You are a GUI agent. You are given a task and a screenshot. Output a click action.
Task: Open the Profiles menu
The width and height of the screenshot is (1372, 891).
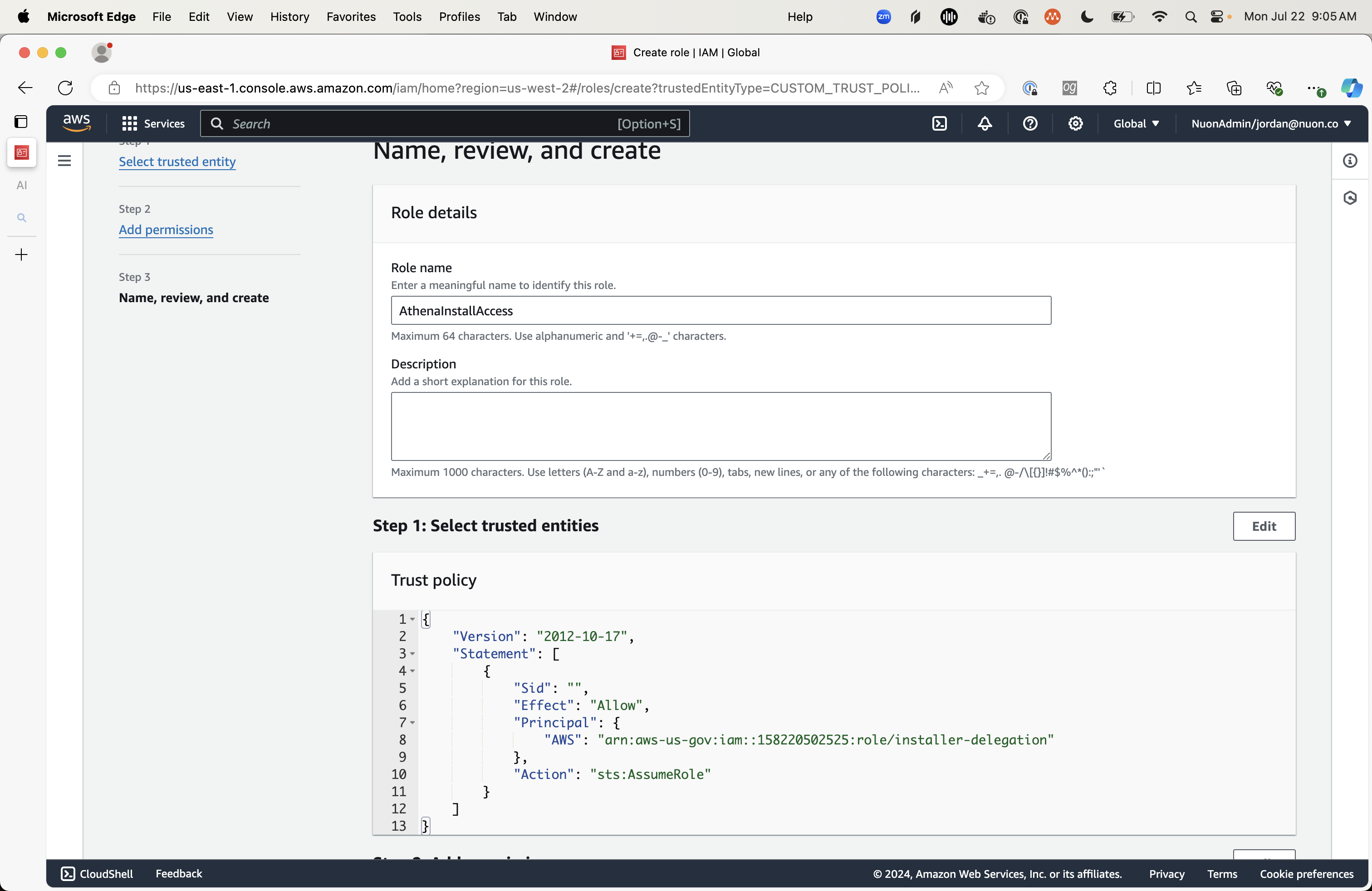pos(459,16)
